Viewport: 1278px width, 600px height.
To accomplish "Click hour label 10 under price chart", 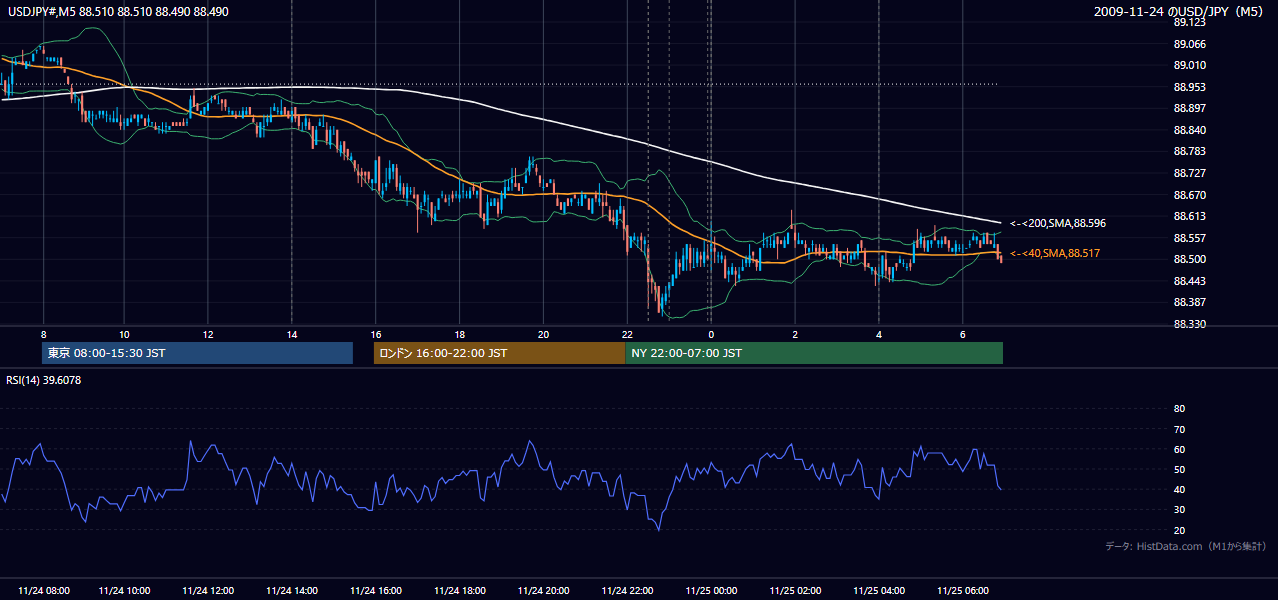I will (x=124, y=334).
